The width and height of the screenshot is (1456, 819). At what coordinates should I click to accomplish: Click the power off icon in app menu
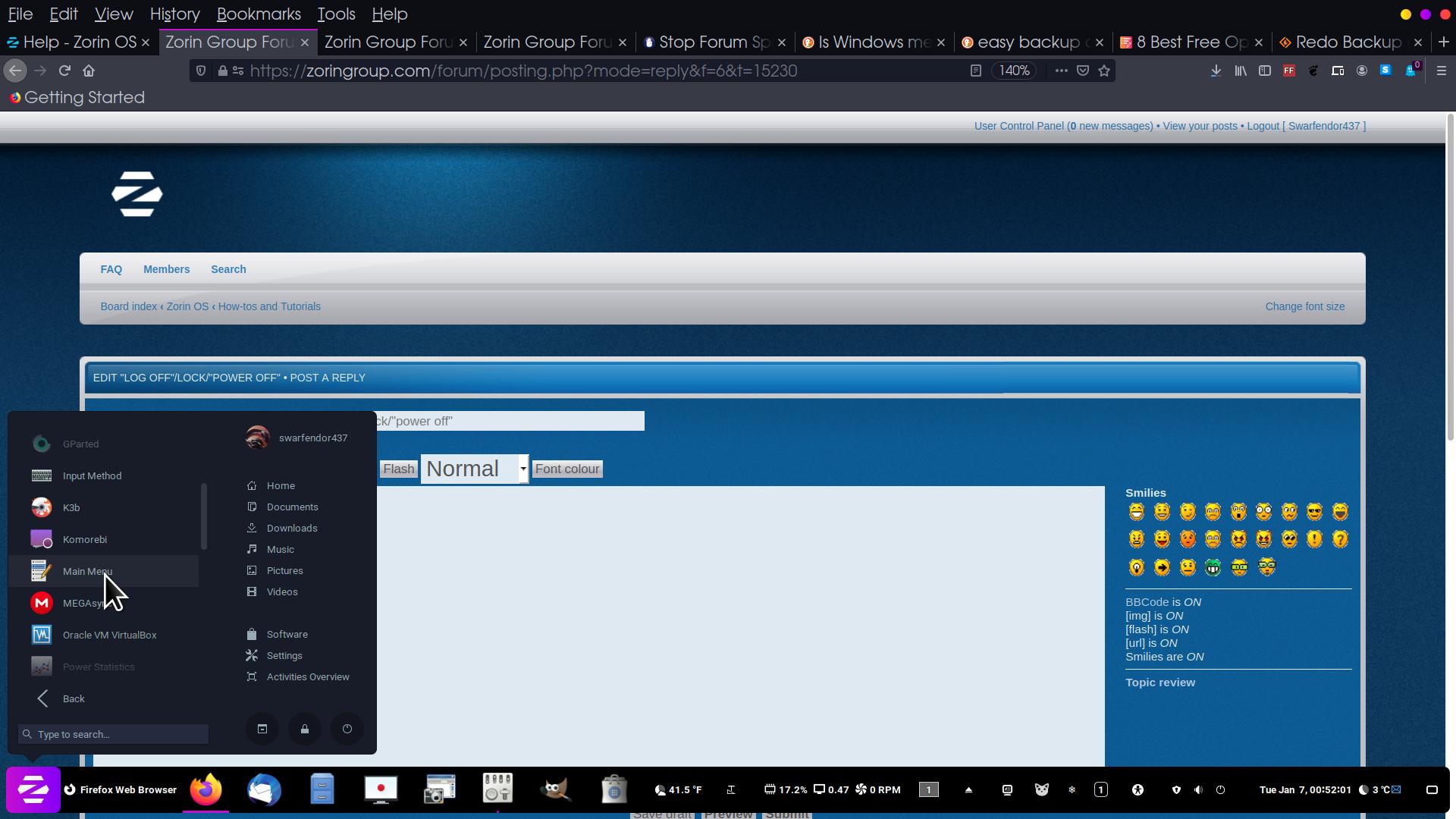click(347, 729)
